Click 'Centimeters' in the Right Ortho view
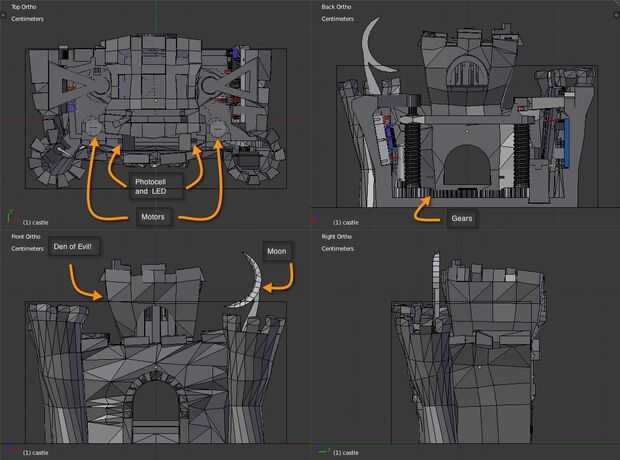Screen dimensions: 620x460 (338, 249)
